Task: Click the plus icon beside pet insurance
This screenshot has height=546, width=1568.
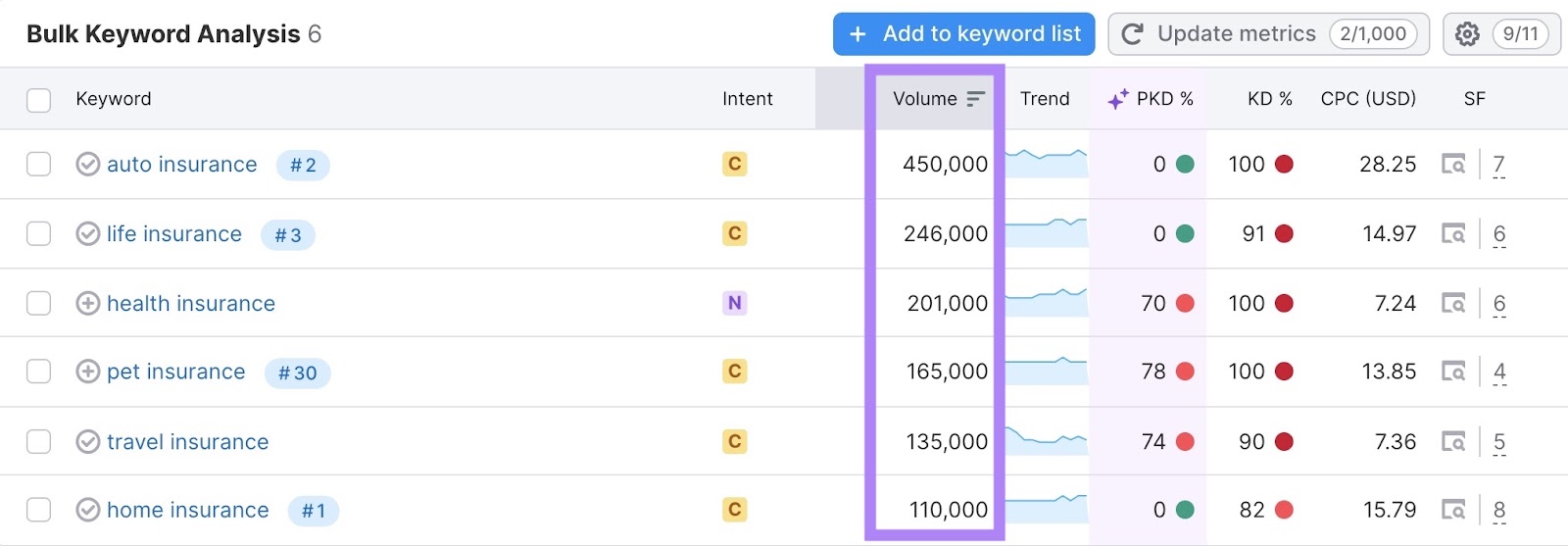Action: tap(88, 372)
